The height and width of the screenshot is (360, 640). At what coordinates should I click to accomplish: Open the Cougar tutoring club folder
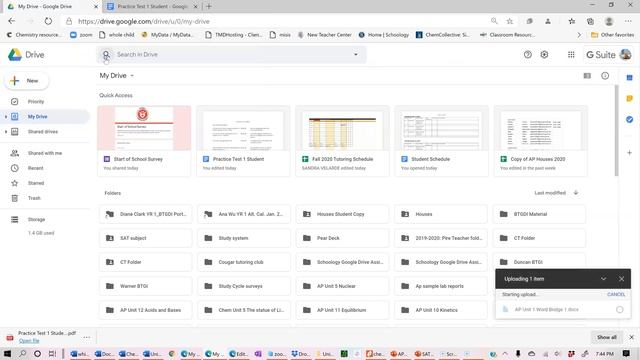pyautogui.click(x=244, y=262)
